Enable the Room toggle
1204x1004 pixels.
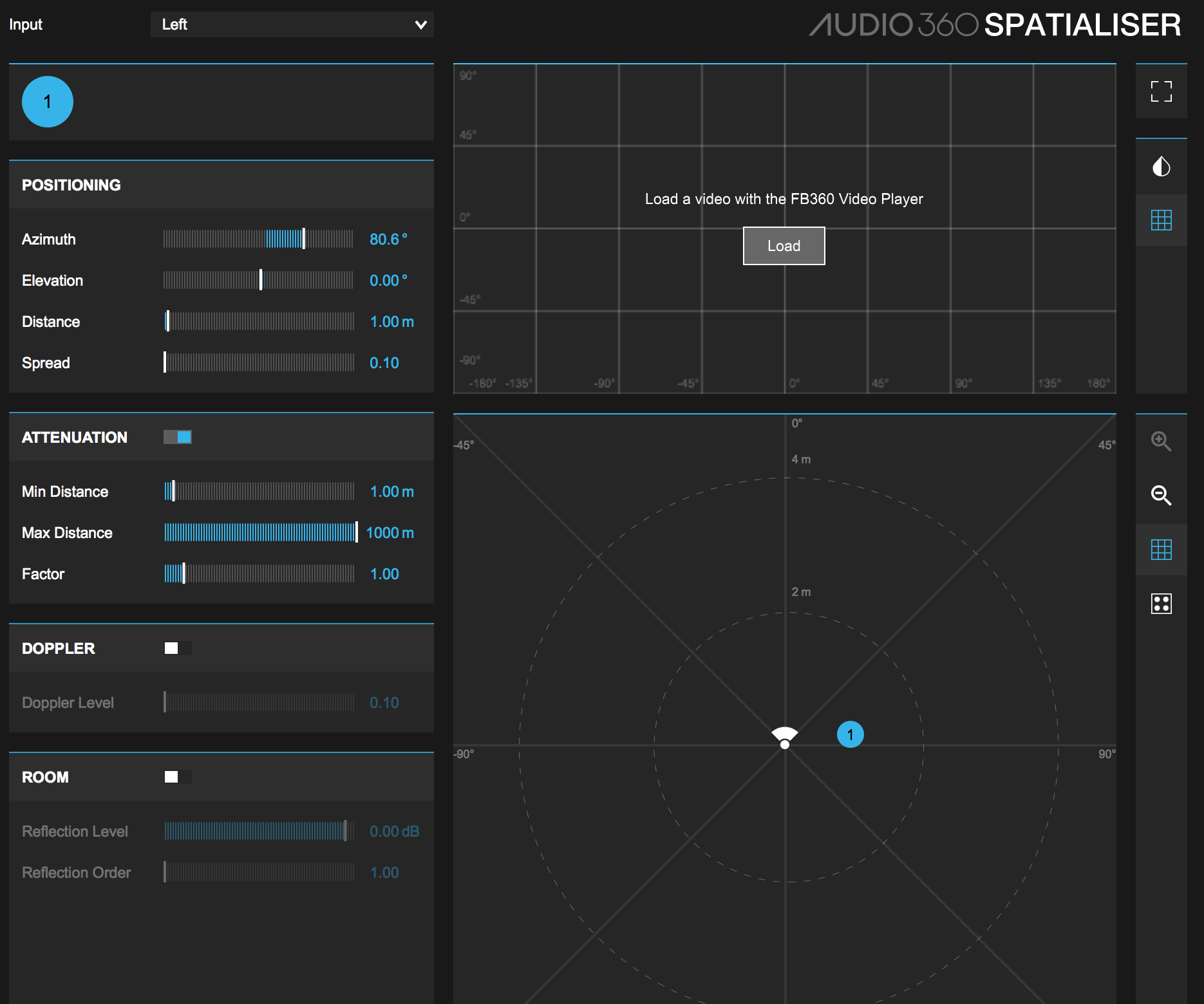pyautogui.click(x=178, y=777)
